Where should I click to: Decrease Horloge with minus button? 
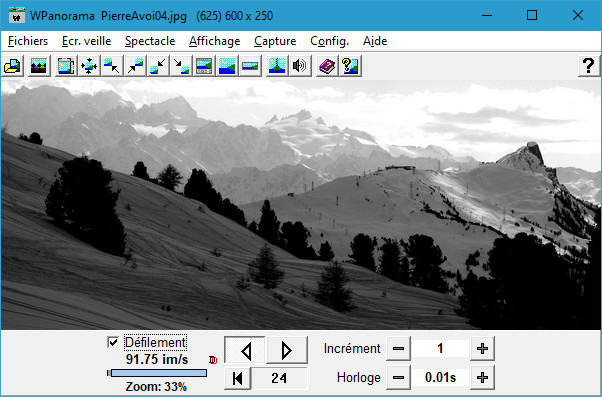coord(399,377)
